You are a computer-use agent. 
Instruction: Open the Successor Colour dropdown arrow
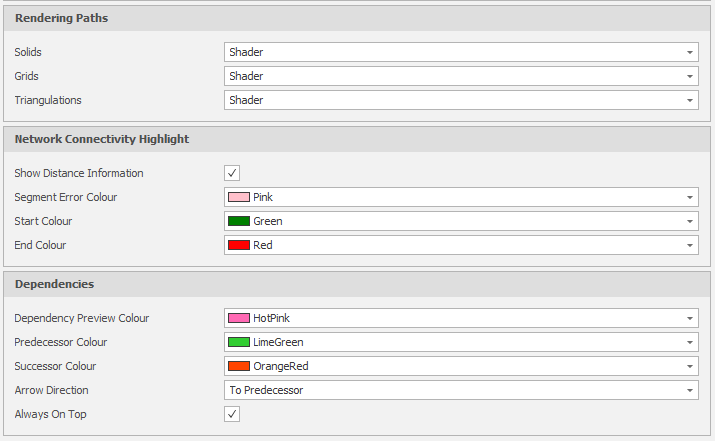coord(690,366)
